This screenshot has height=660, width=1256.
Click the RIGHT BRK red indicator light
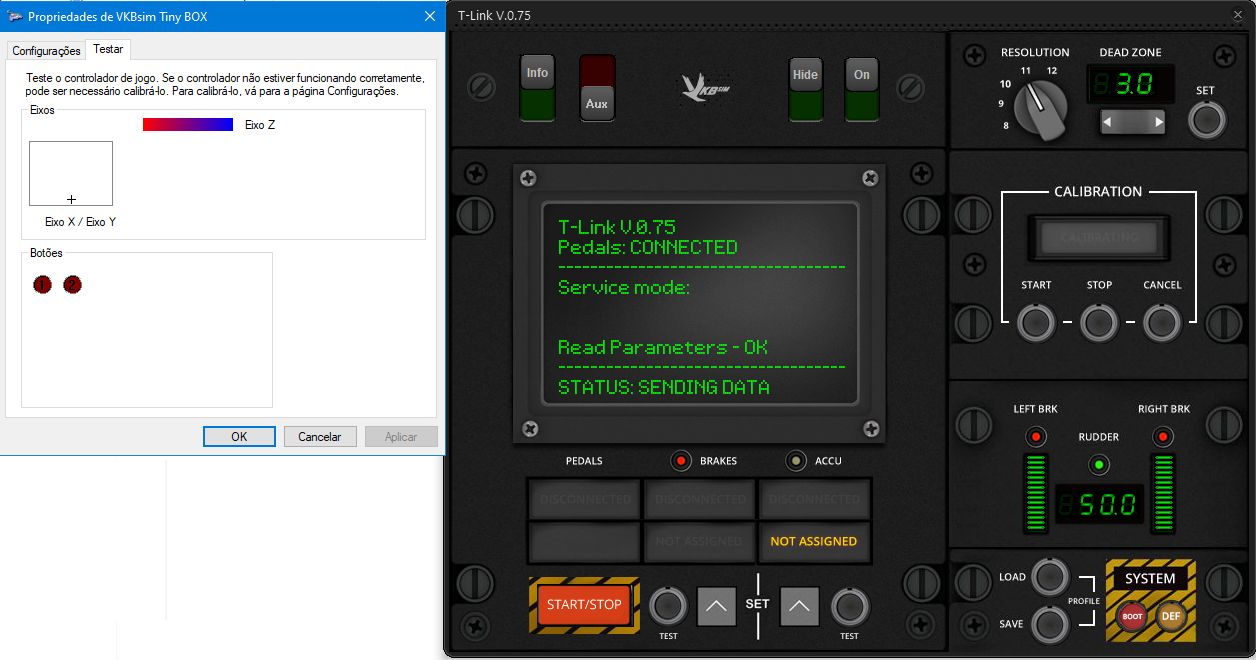click(x=1162, y=437)
